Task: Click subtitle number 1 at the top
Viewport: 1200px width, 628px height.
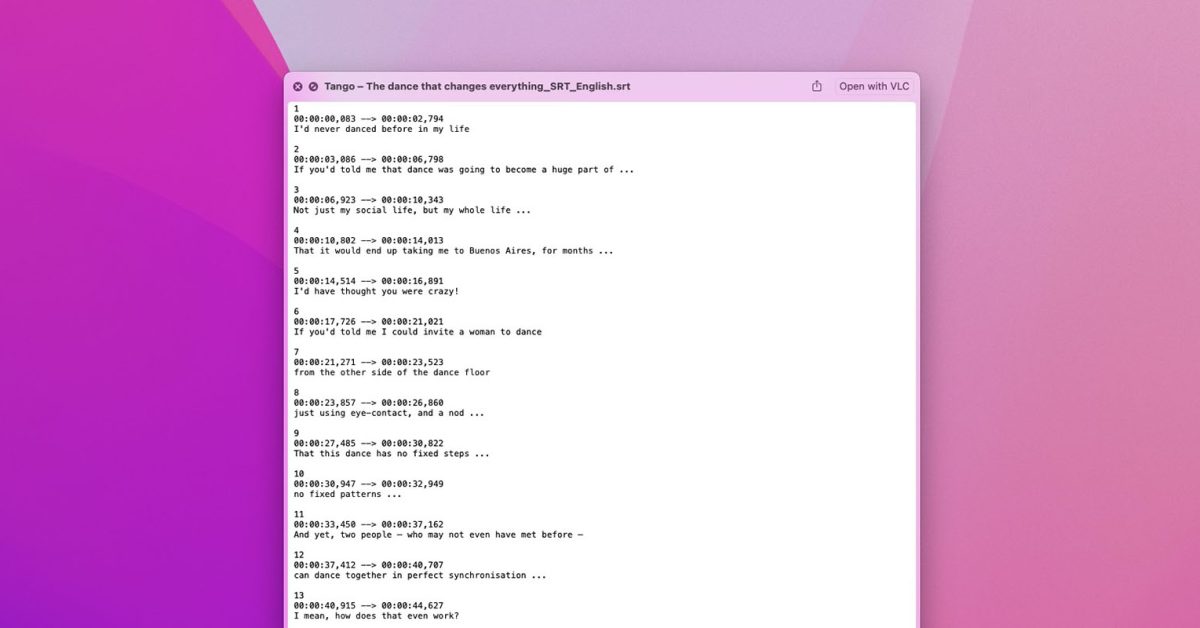Action: (x=295, y=108)
